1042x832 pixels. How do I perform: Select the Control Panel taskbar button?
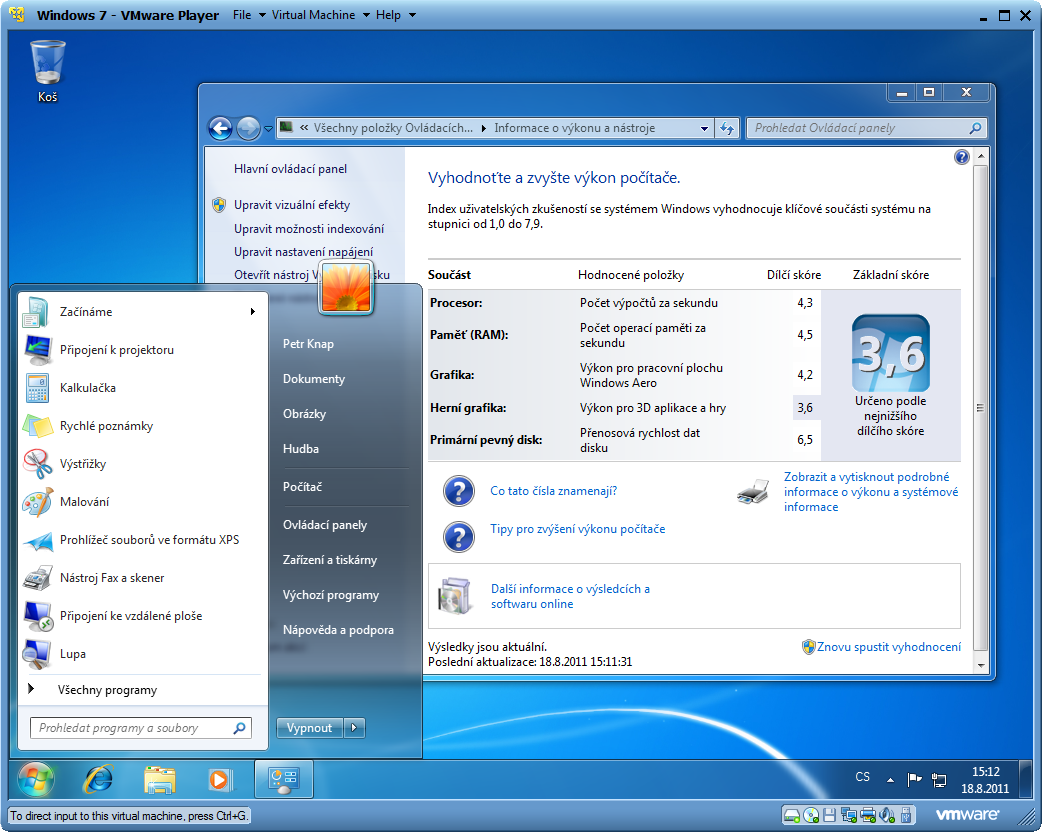(x=284, y=779)
